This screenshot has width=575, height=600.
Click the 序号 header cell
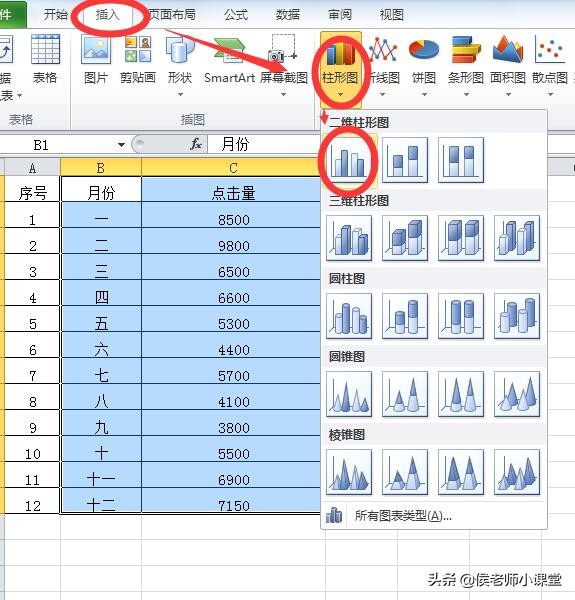click(32, 189)
